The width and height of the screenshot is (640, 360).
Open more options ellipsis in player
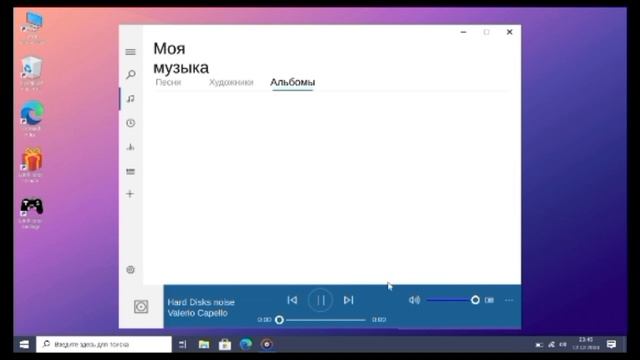pos(509,300)
